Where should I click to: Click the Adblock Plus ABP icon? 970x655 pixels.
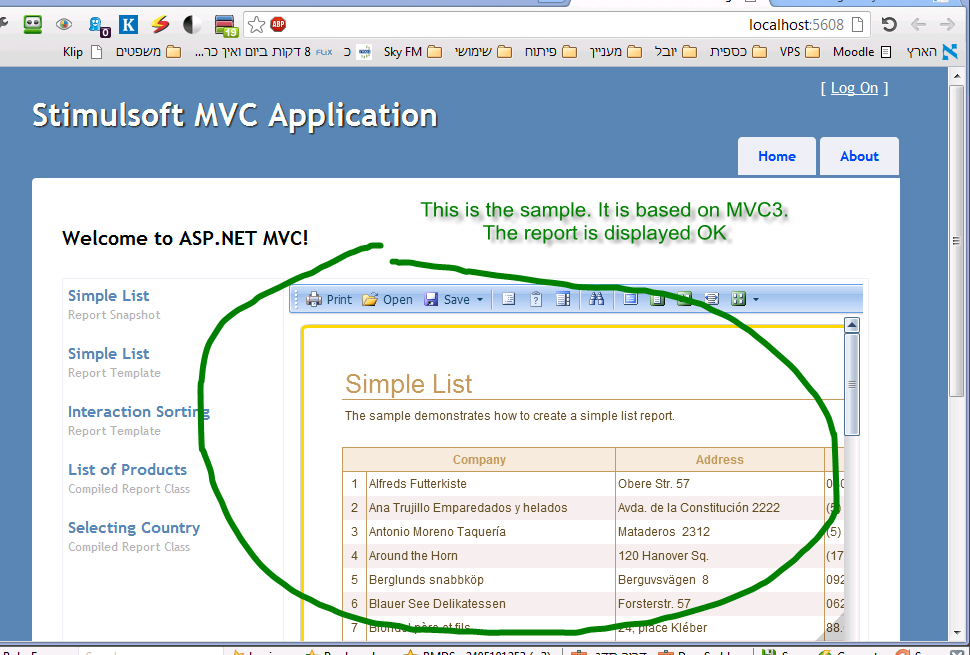[x=278, y=25]
